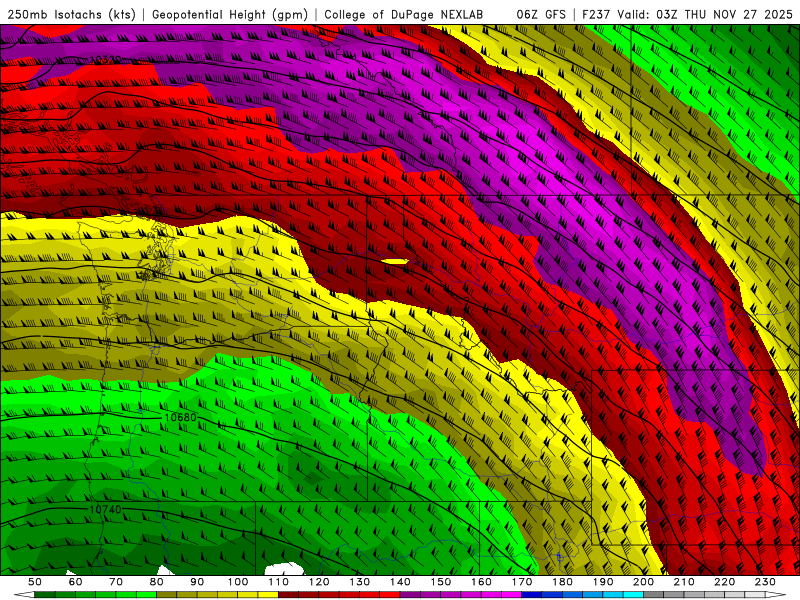Click the 100 label on the color scale
Image resolution: width=800 pixels, height=600 pixels.
tap(238, 582)
